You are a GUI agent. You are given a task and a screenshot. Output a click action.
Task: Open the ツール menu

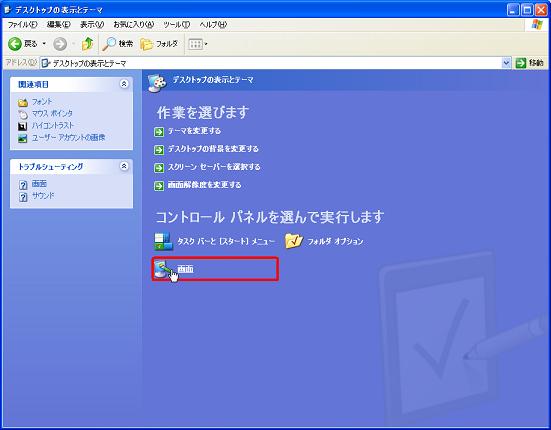(x=177, y=25)
